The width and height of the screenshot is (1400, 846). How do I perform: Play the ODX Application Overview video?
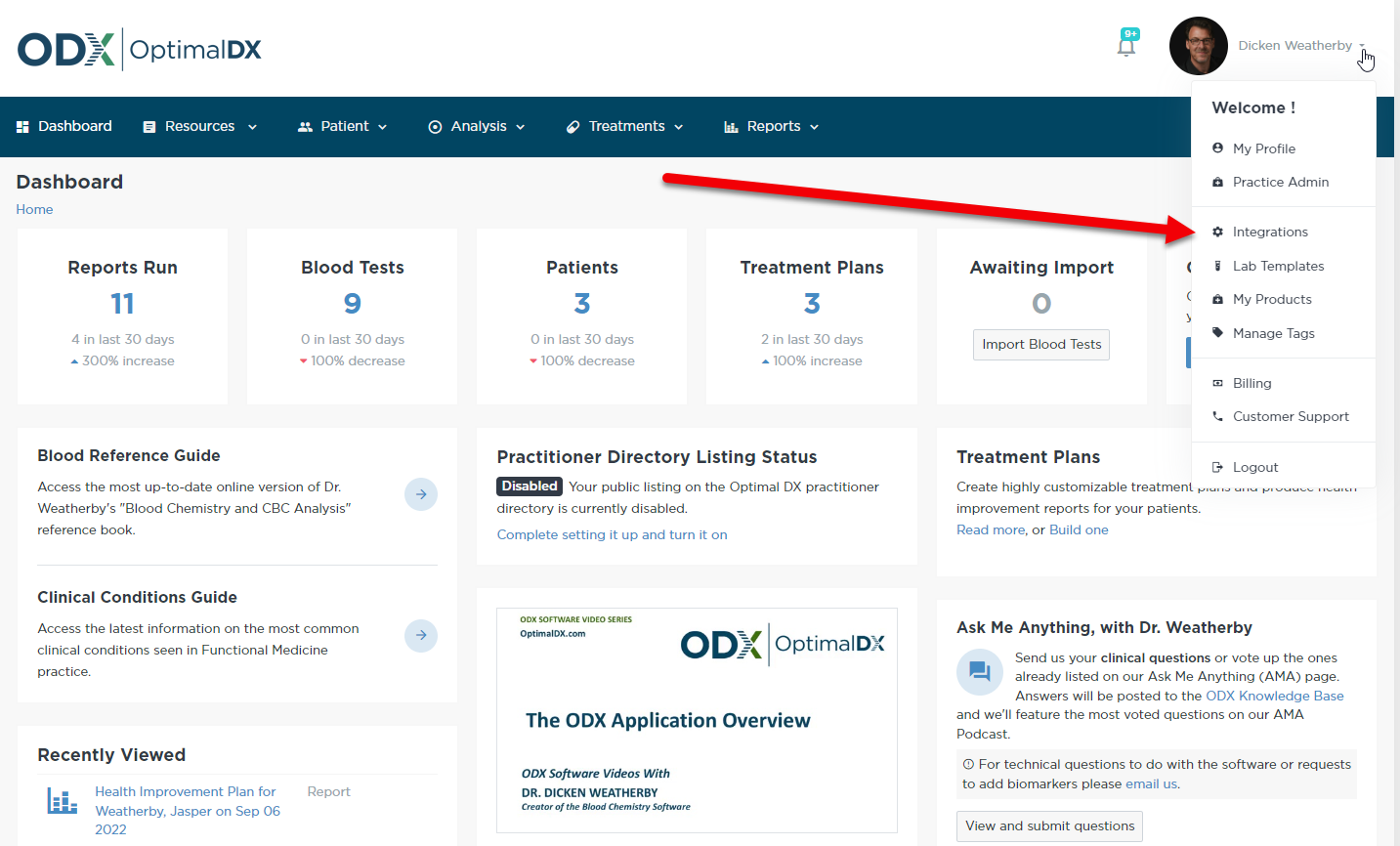[x=697, y=721]
